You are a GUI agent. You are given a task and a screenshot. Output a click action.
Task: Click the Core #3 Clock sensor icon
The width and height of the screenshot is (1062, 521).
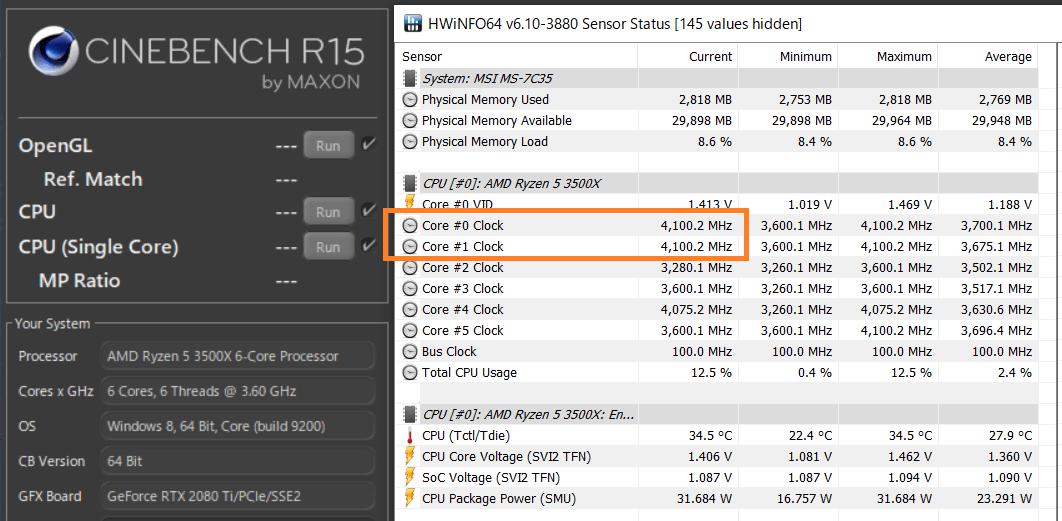point(410,289)
